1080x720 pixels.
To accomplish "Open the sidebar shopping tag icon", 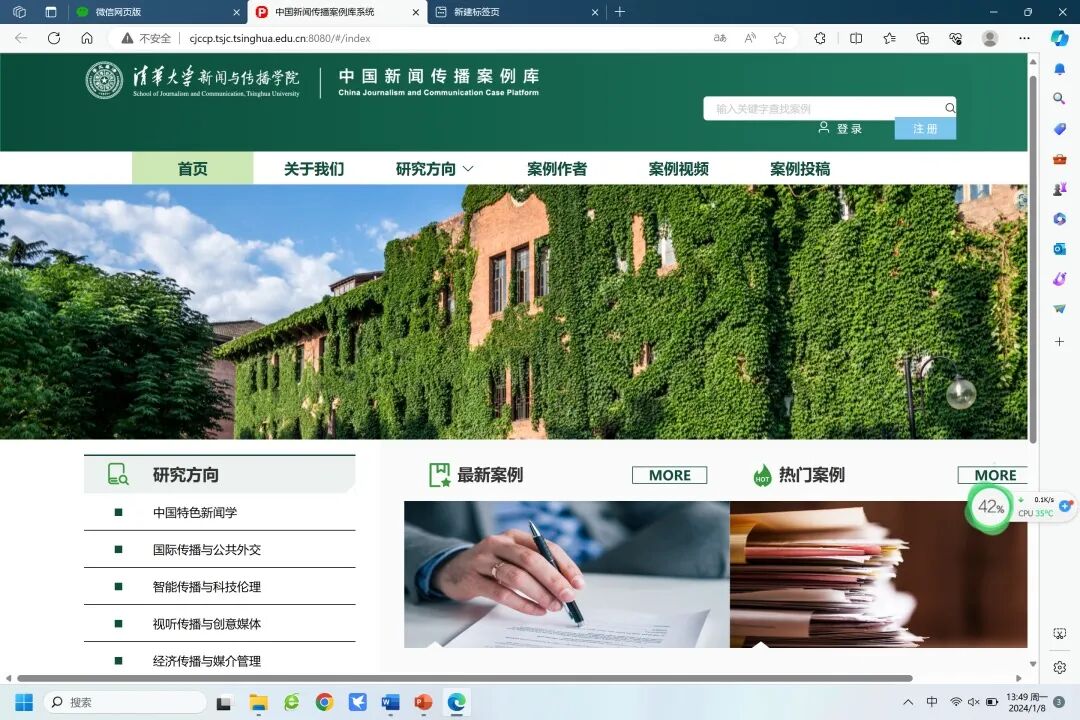I will pyautogui.click(x=1059, y=129).
